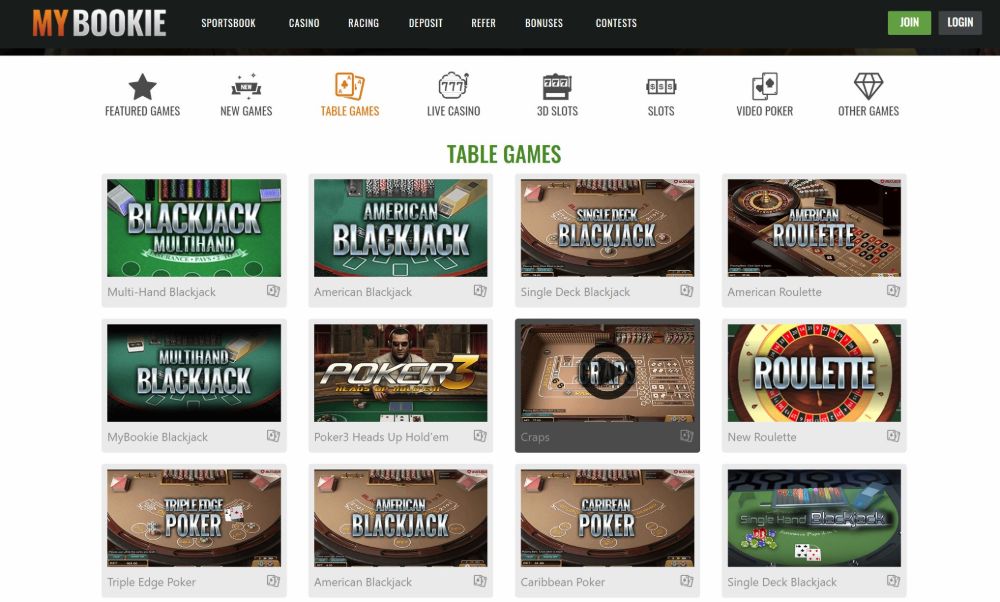Open the Sportsbook menu item
This screenshot has height=602, width=1000.
[228, 23]
